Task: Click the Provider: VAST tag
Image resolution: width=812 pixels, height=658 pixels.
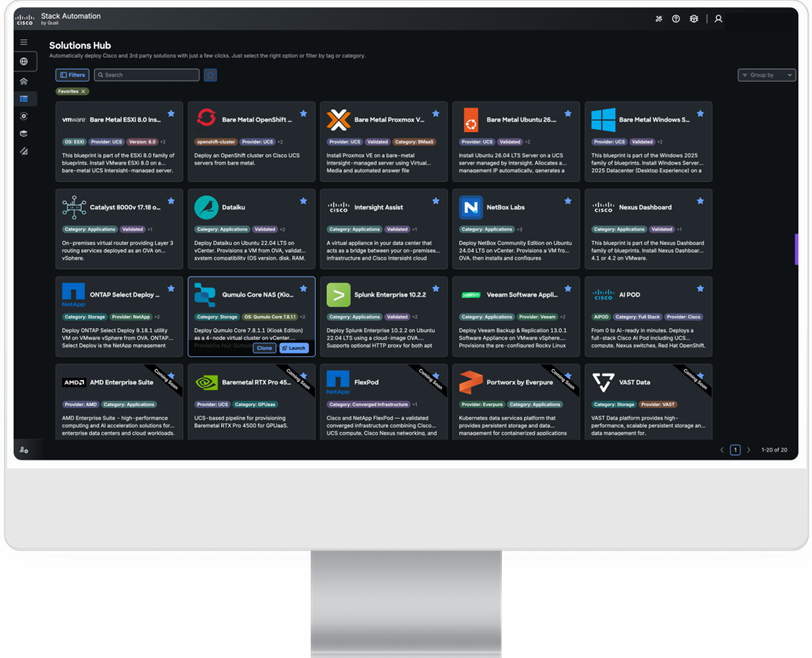Action: [x=658, y=404]
